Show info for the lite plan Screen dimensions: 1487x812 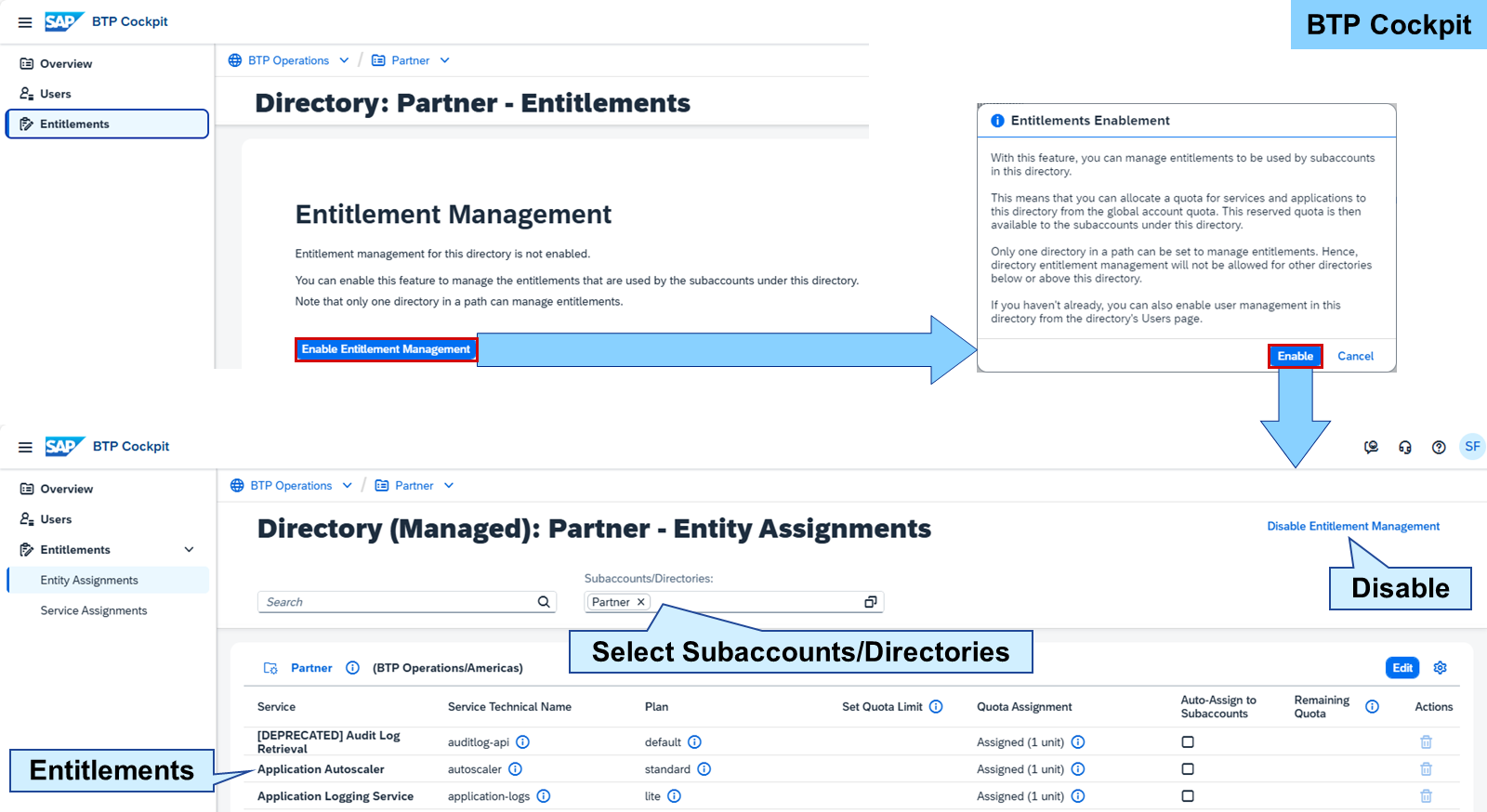(674, 796)
